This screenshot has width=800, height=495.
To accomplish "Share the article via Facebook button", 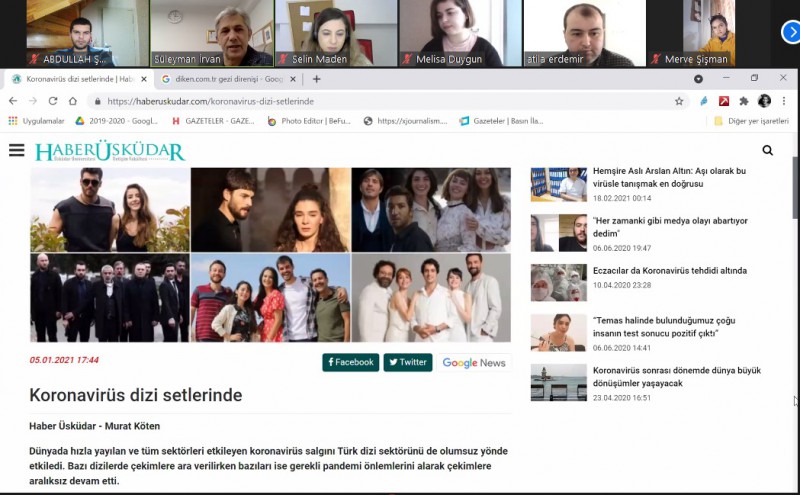I will point(350,362).
